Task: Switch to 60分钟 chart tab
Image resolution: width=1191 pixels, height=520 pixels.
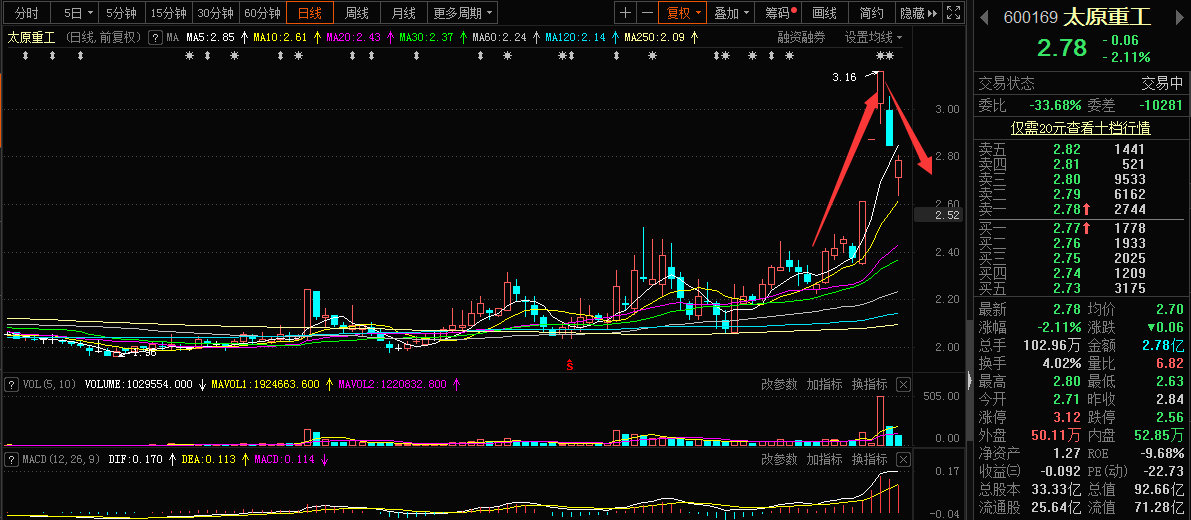Action: (262, 13)
